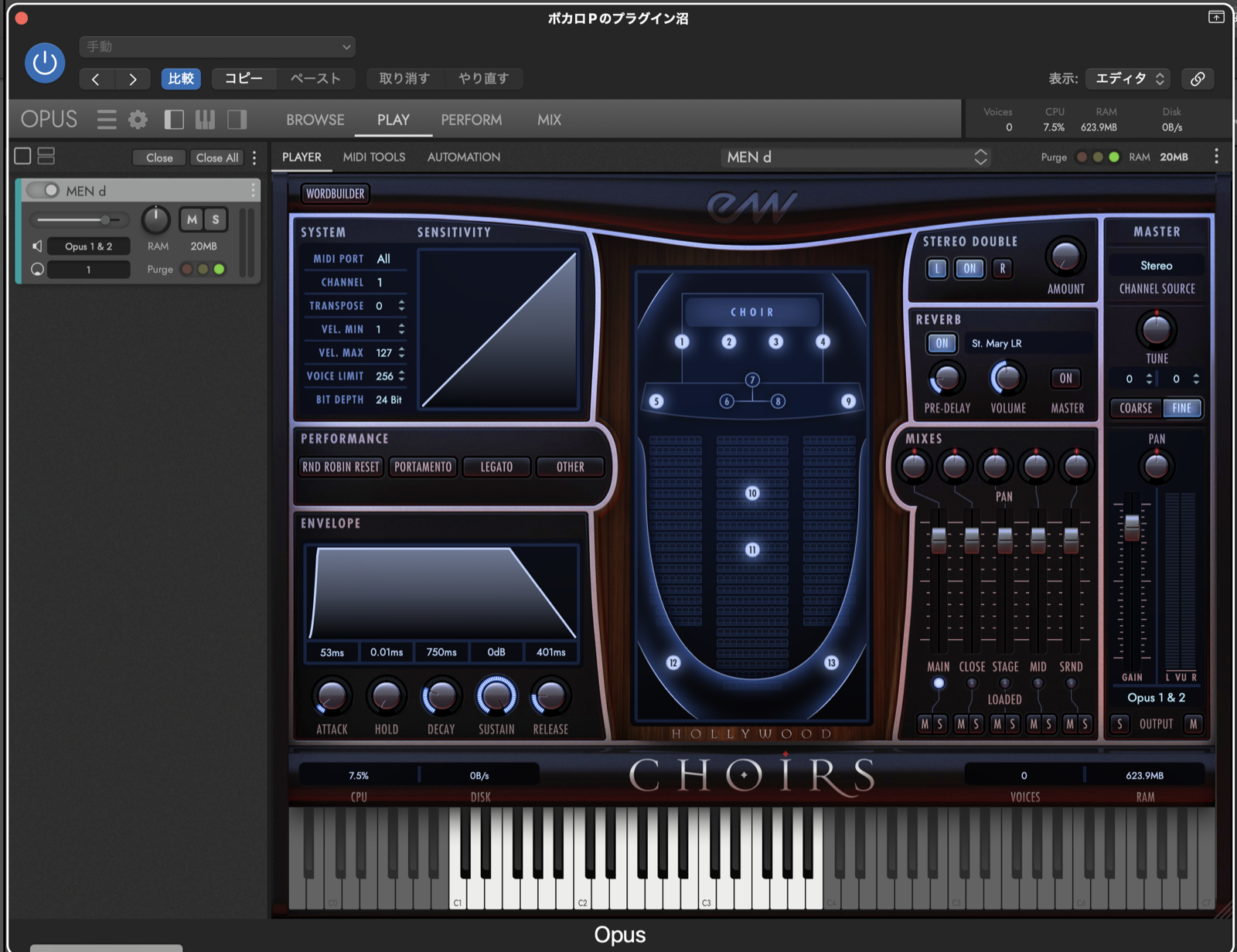Open the St. Mary LR reverb dropdown

[x=1029, y=343]
